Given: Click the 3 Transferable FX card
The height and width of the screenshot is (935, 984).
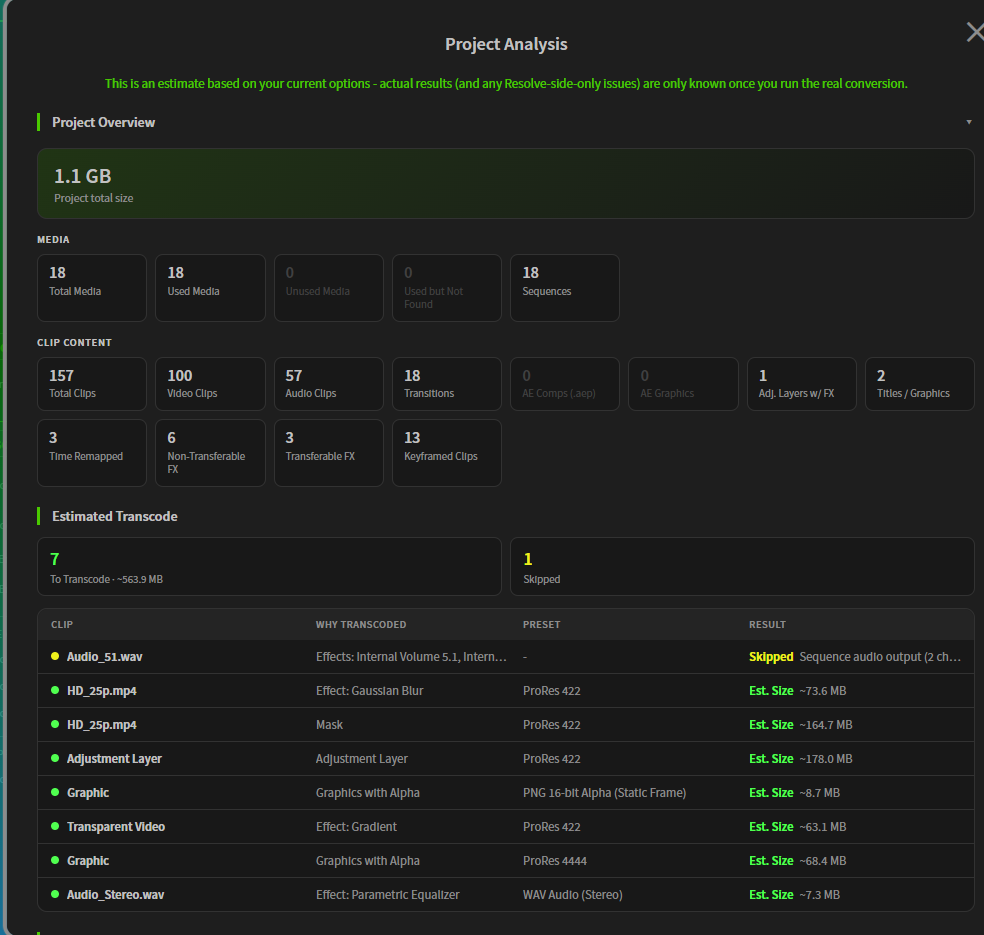Looking at the screenshot, I should 328,453.
